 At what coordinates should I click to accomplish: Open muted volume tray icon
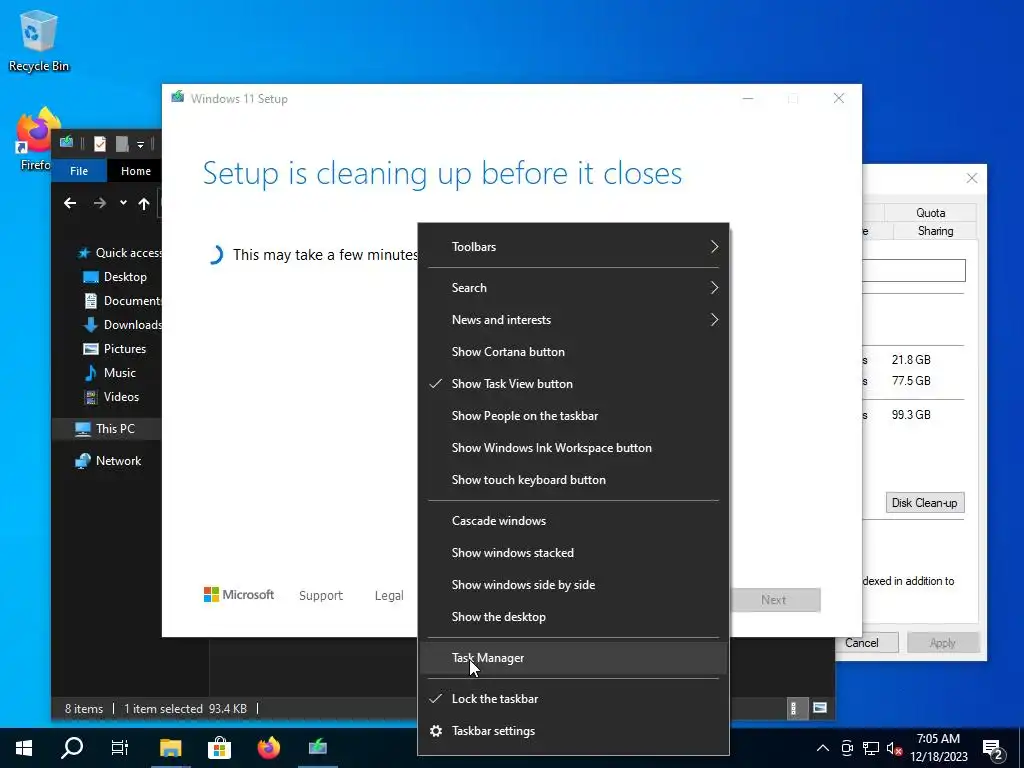tap(895, 748)
